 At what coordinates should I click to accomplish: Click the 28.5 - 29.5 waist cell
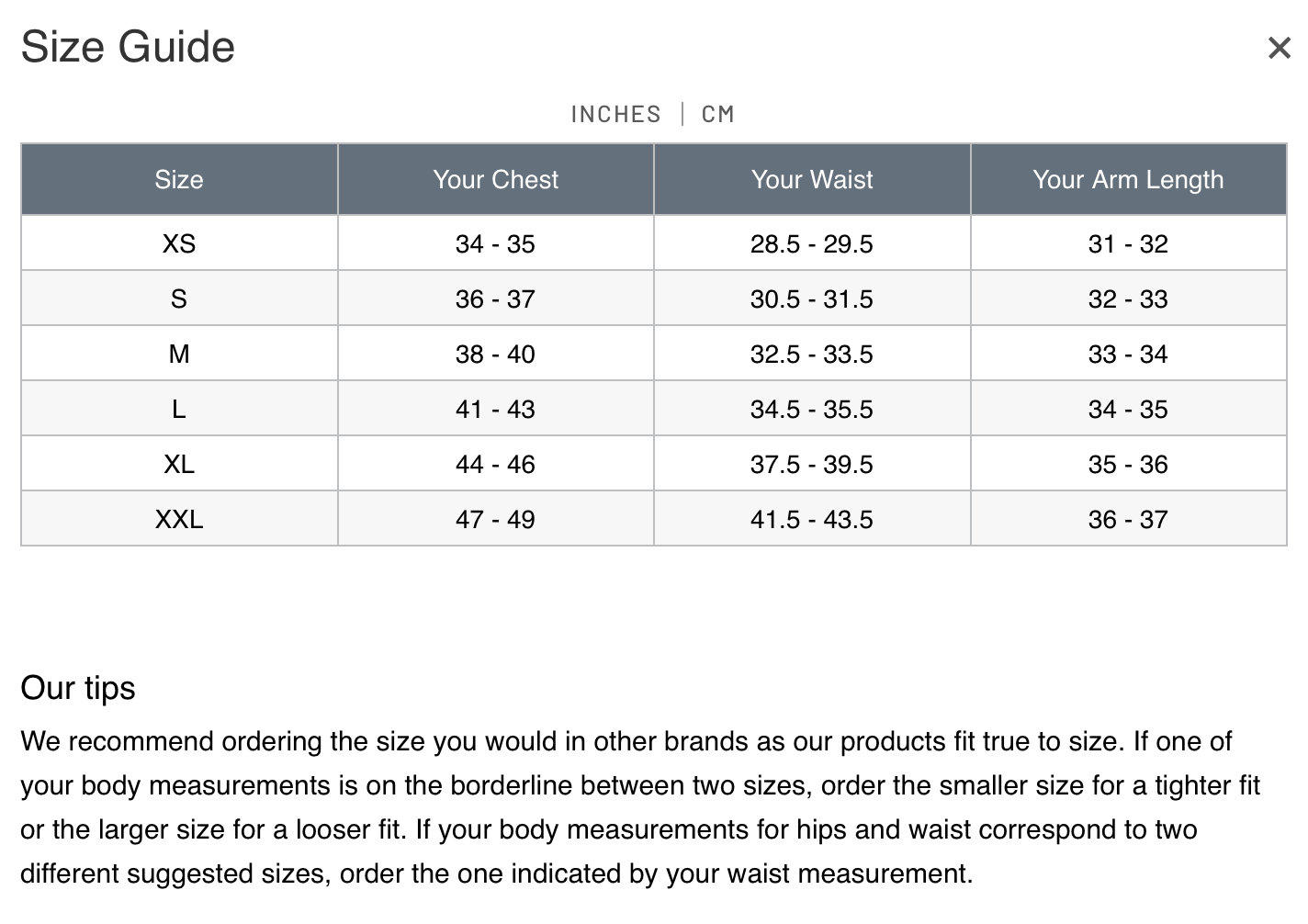tap(812, 243)
